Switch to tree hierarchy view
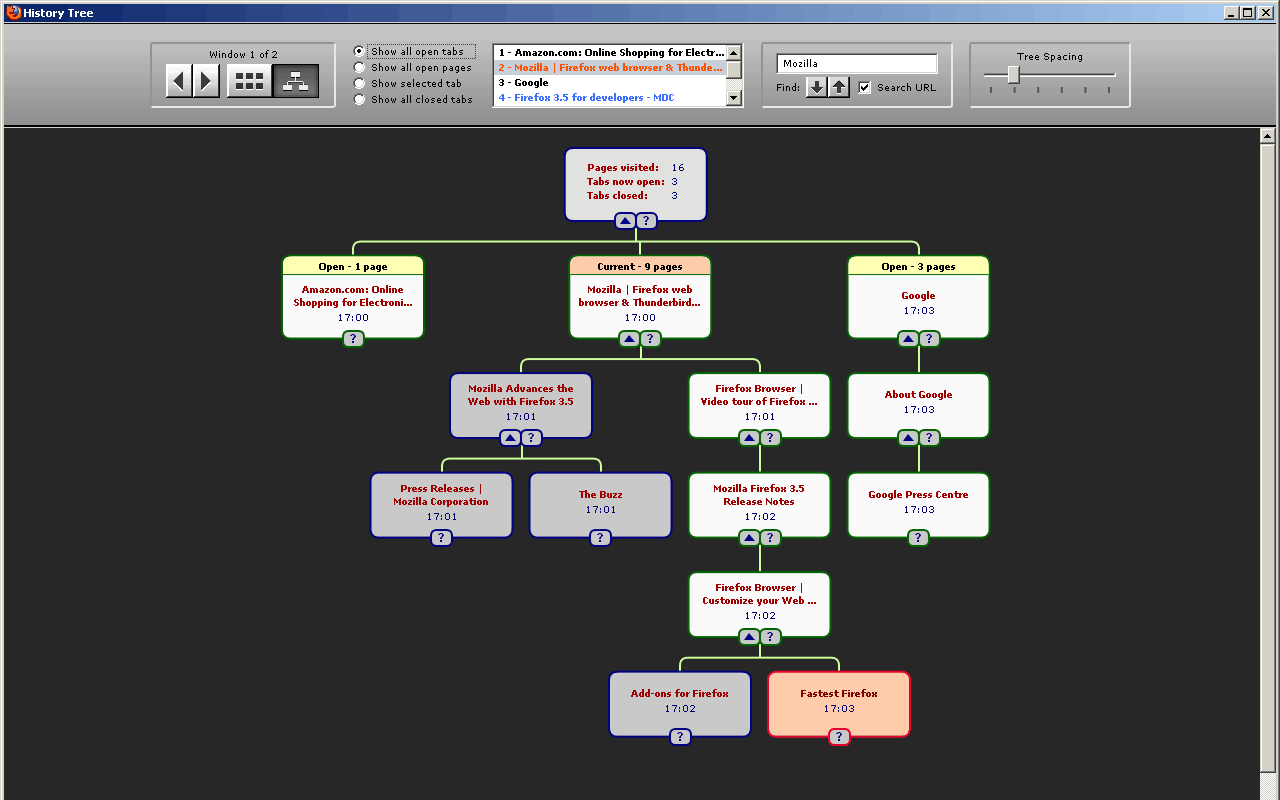This screenshot has width=1280, height=800. point(296,81)
